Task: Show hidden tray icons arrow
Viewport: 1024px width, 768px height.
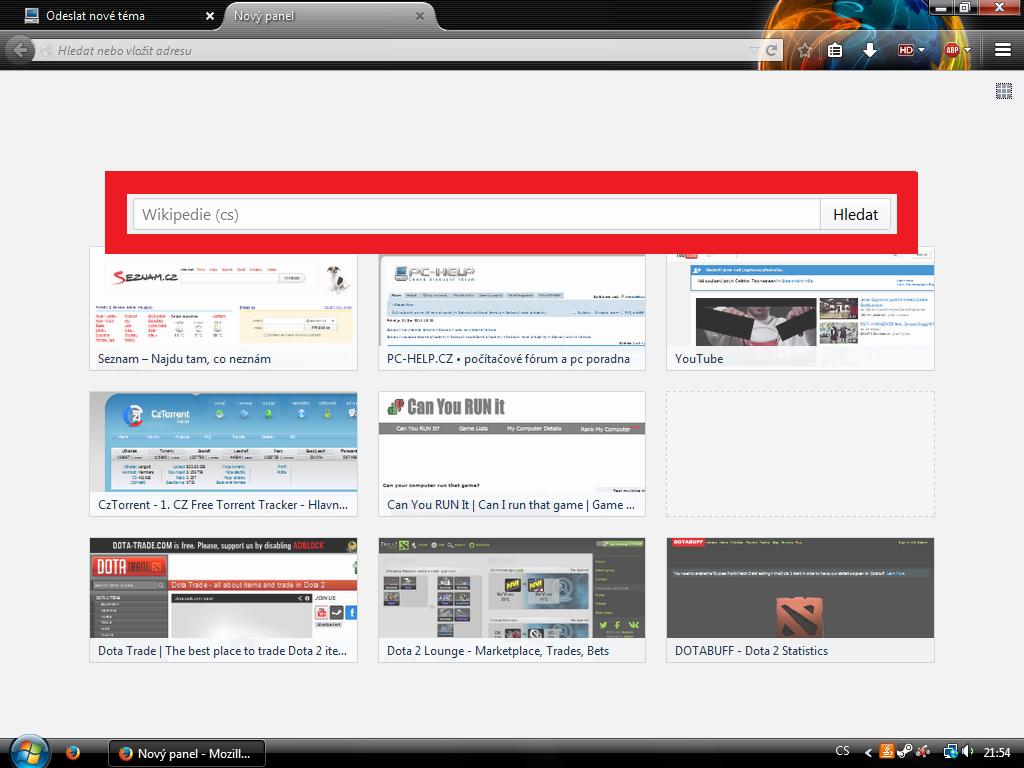Action: pyautogui.click(x=868, y=752)
